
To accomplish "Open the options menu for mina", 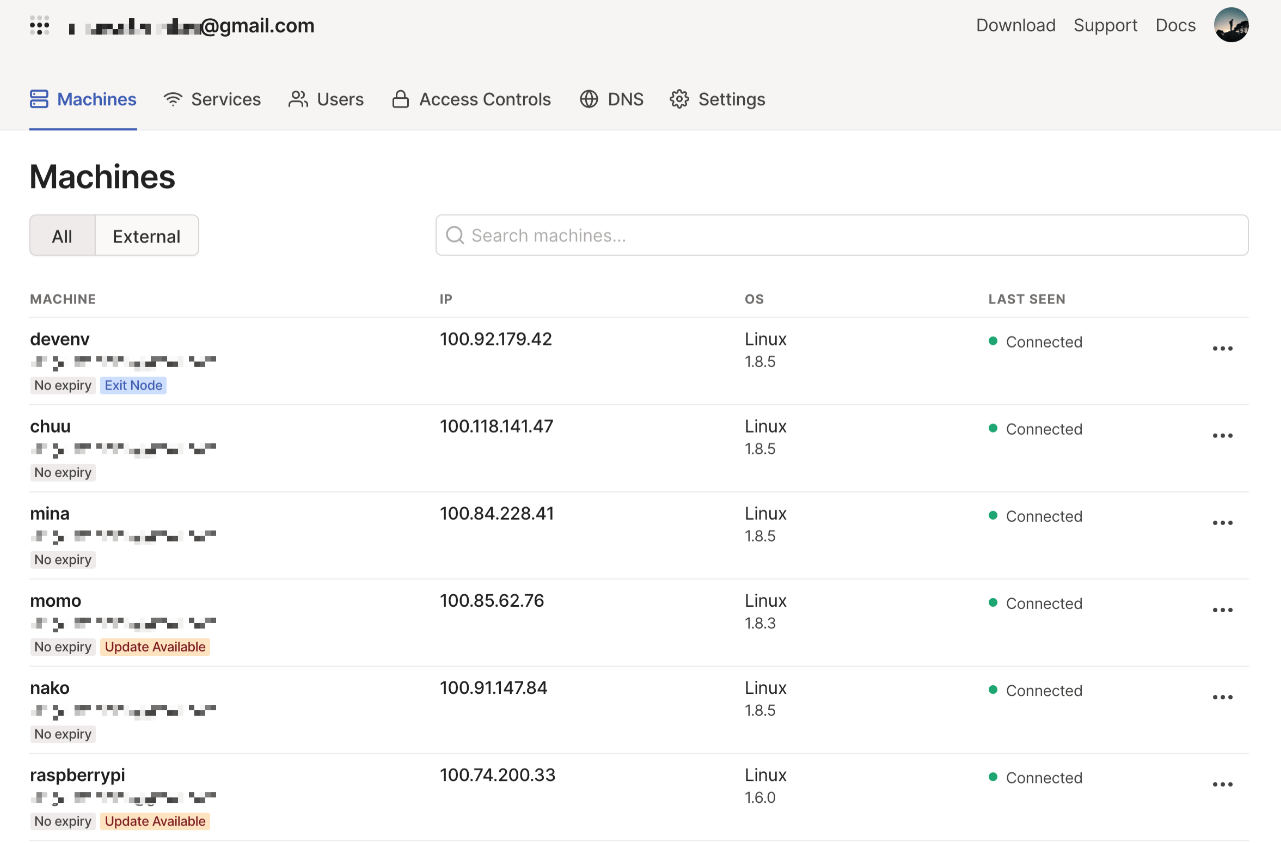I will tap(1222, 523).
